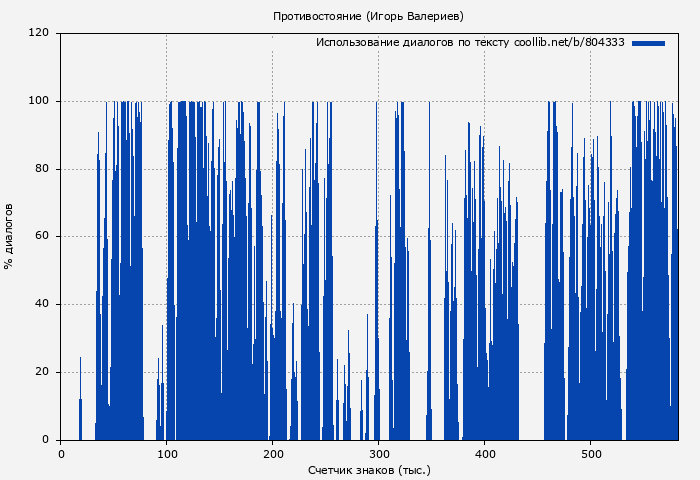Screen dimensions: 700x480
Task: Click the blue legend color swatch
Action: pos(648,43)
